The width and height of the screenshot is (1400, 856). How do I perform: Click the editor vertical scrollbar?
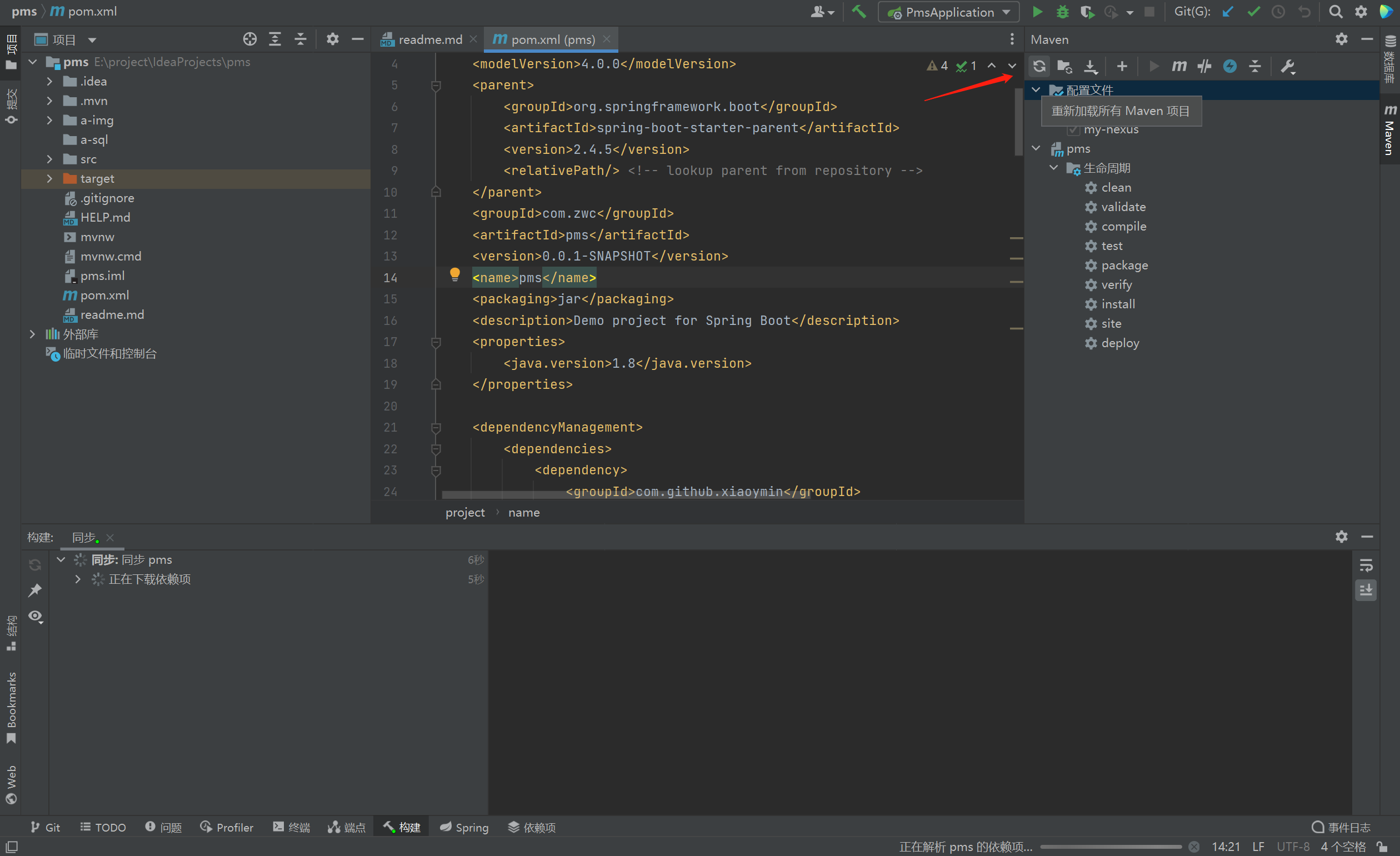(x=1018, y=122)
